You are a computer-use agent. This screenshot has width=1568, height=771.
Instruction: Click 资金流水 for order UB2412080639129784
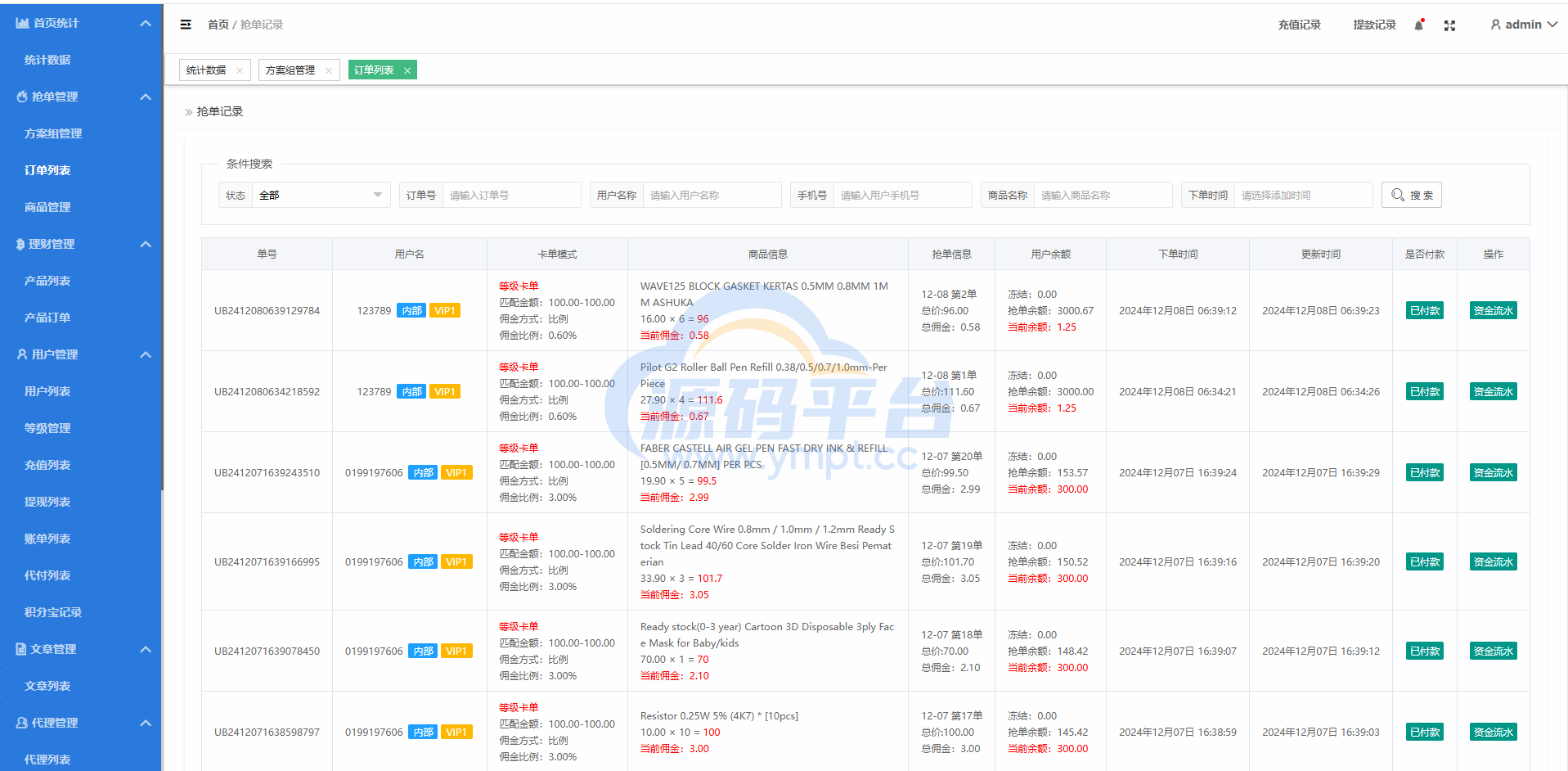point(1493,311)
